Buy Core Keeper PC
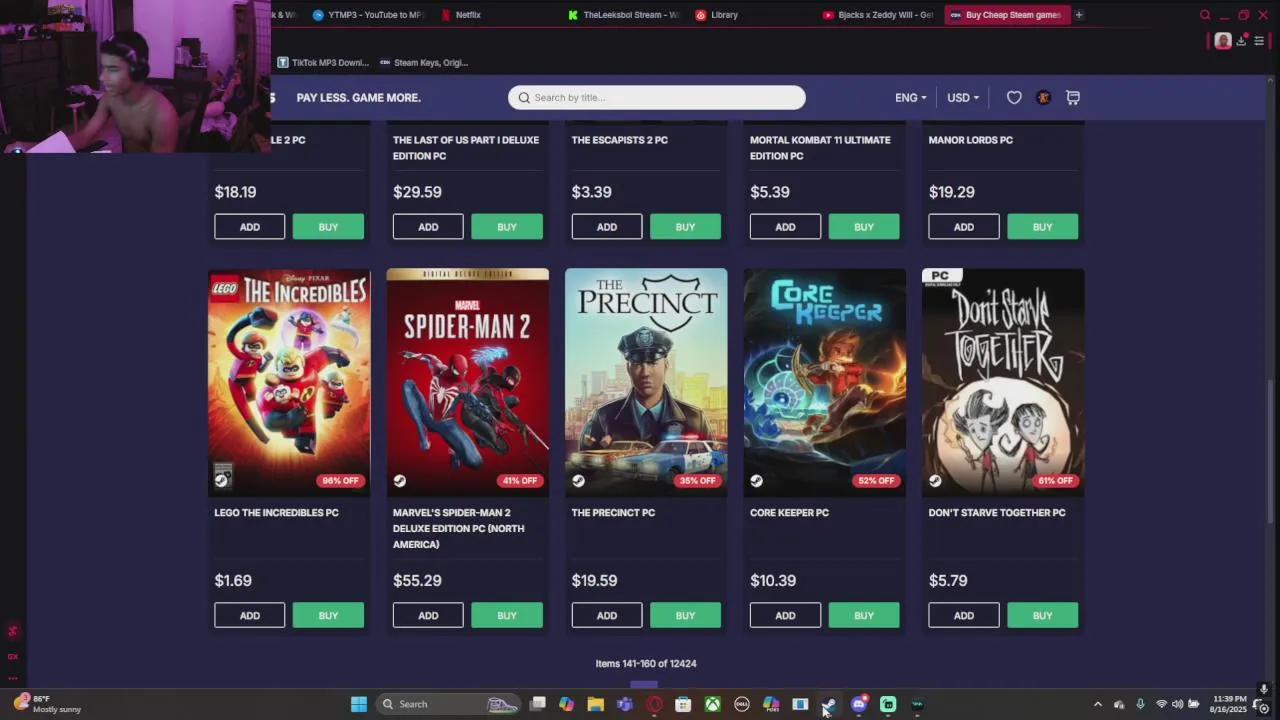This screenshot has height=720, width=1280. click(864, 615)
